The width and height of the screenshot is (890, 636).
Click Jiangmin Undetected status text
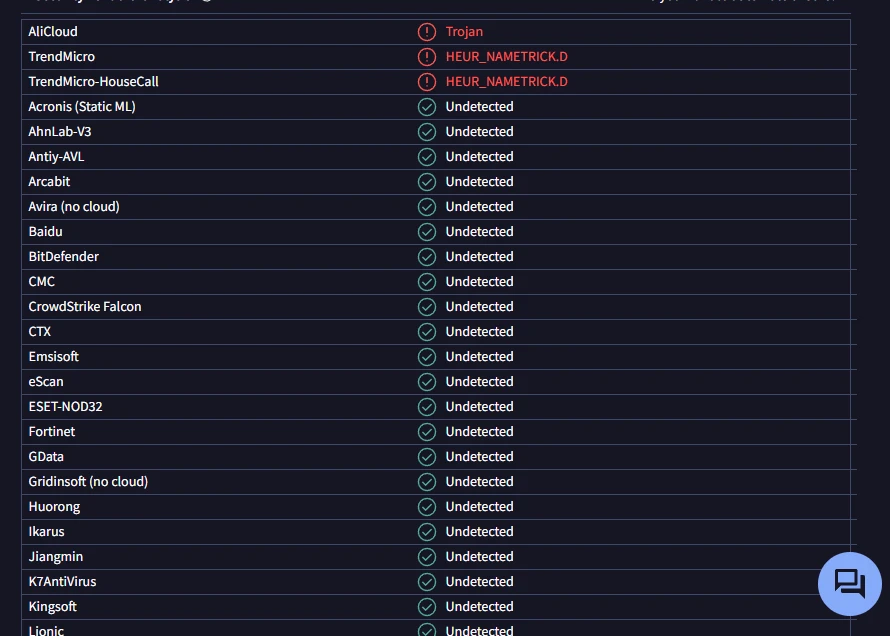point(480,557)
